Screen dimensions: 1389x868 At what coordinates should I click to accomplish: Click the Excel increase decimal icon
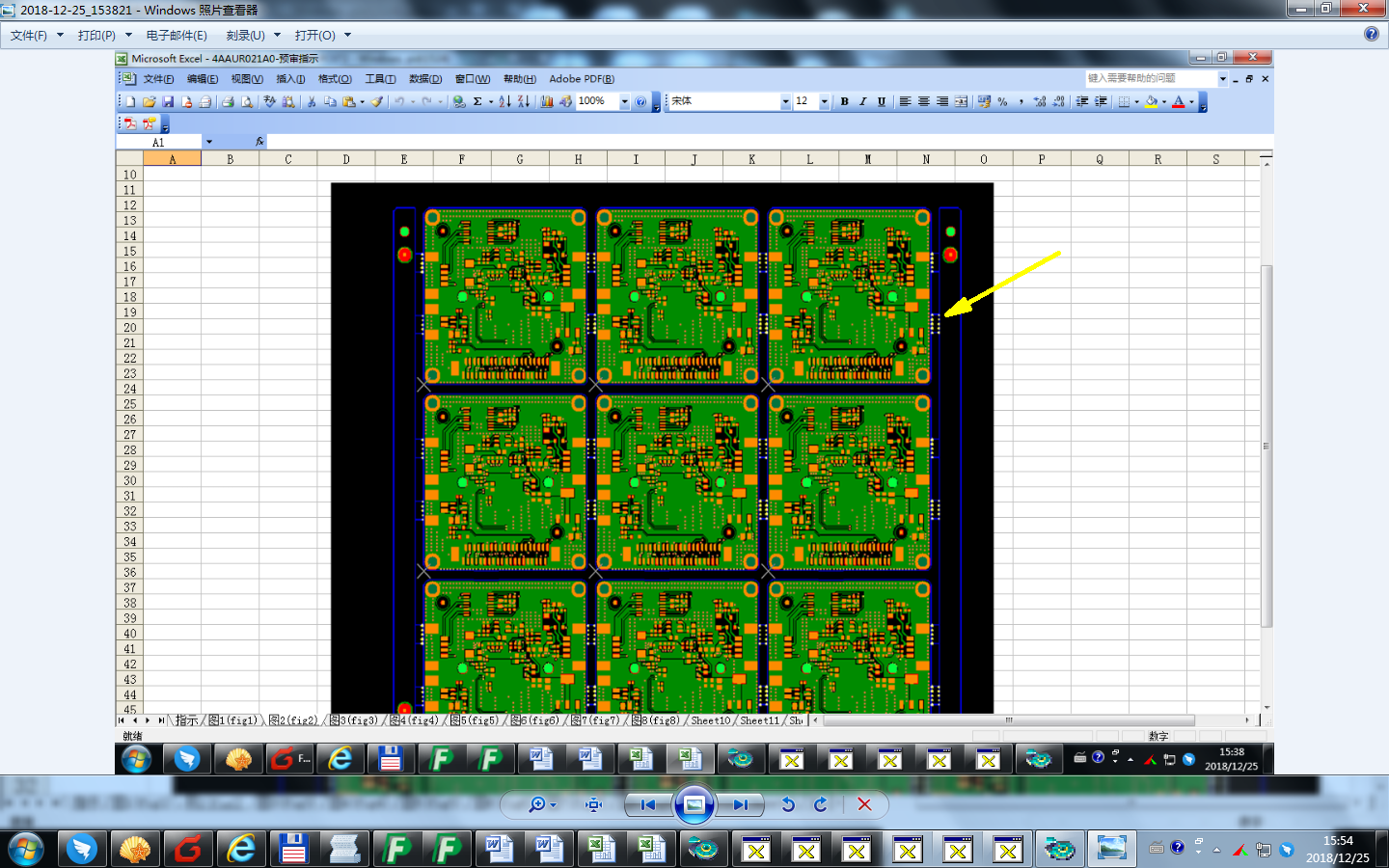(1040, 101)
